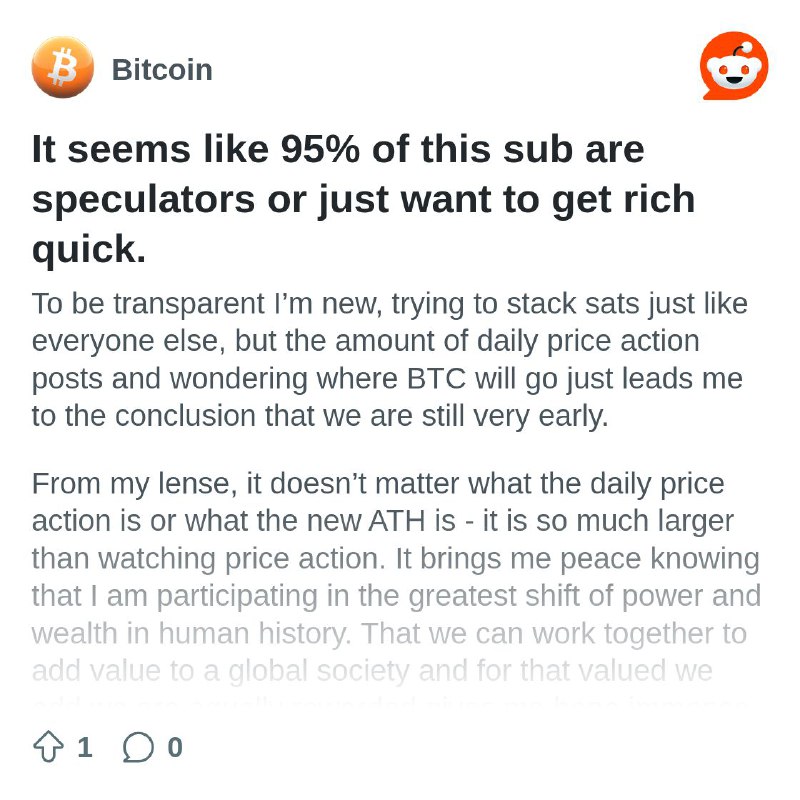
Task: Open comments via speech bubble icon
Action: coord(138,747)
